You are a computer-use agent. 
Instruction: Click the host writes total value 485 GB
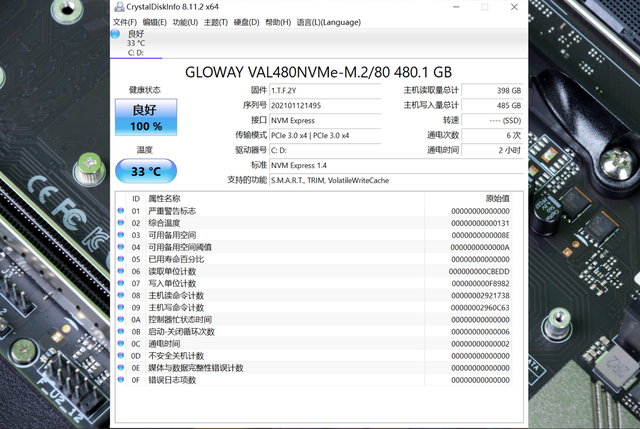click(x=492, y=105)
